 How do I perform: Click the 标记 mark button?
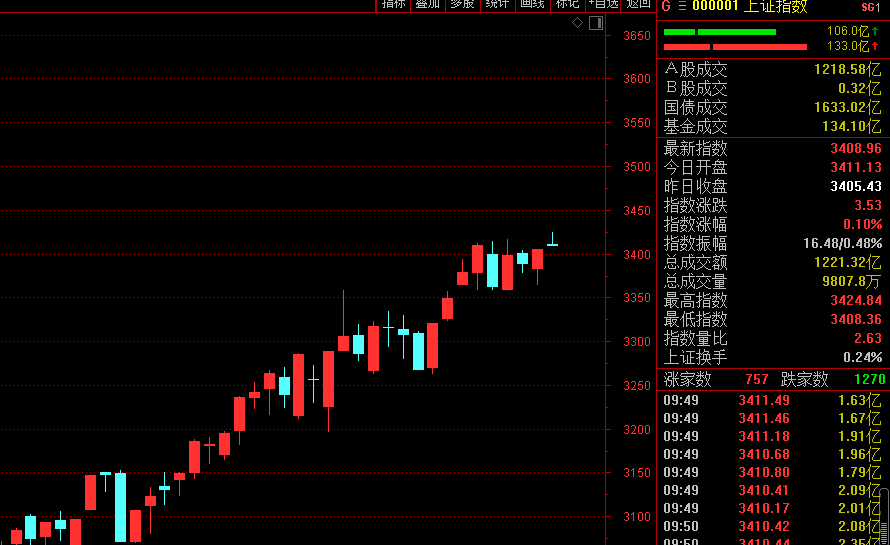click(x=567, y=4)
